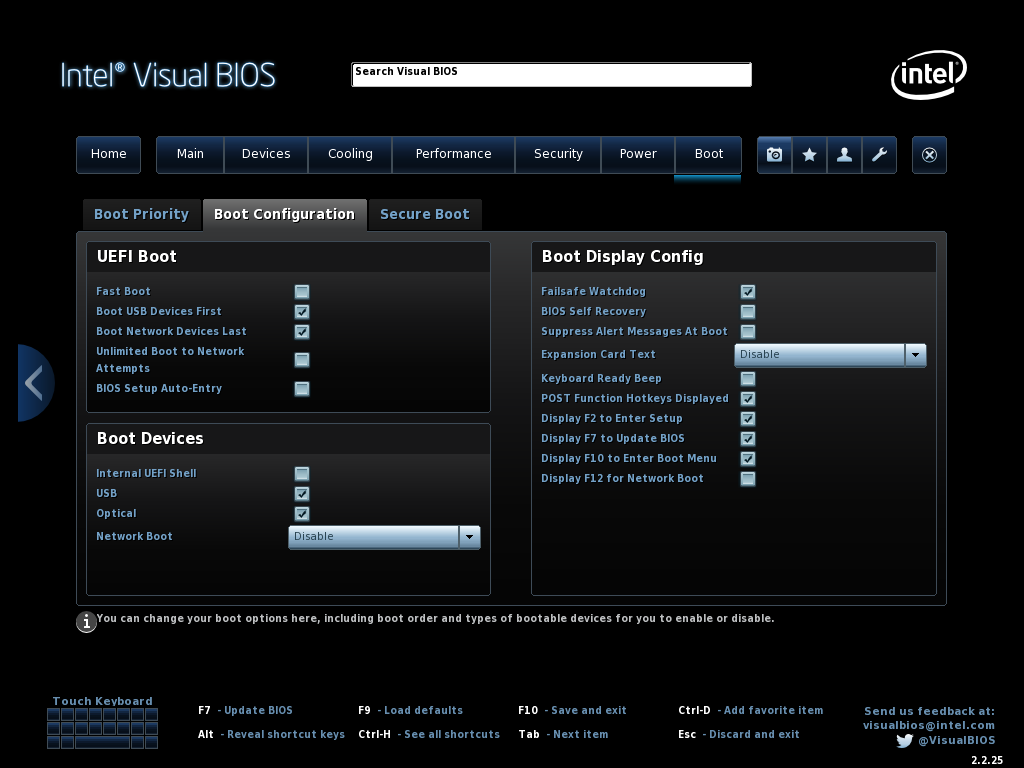Click the circled X exit icon
Viewport: 1024px width, 768px height.
coord(930,155)
